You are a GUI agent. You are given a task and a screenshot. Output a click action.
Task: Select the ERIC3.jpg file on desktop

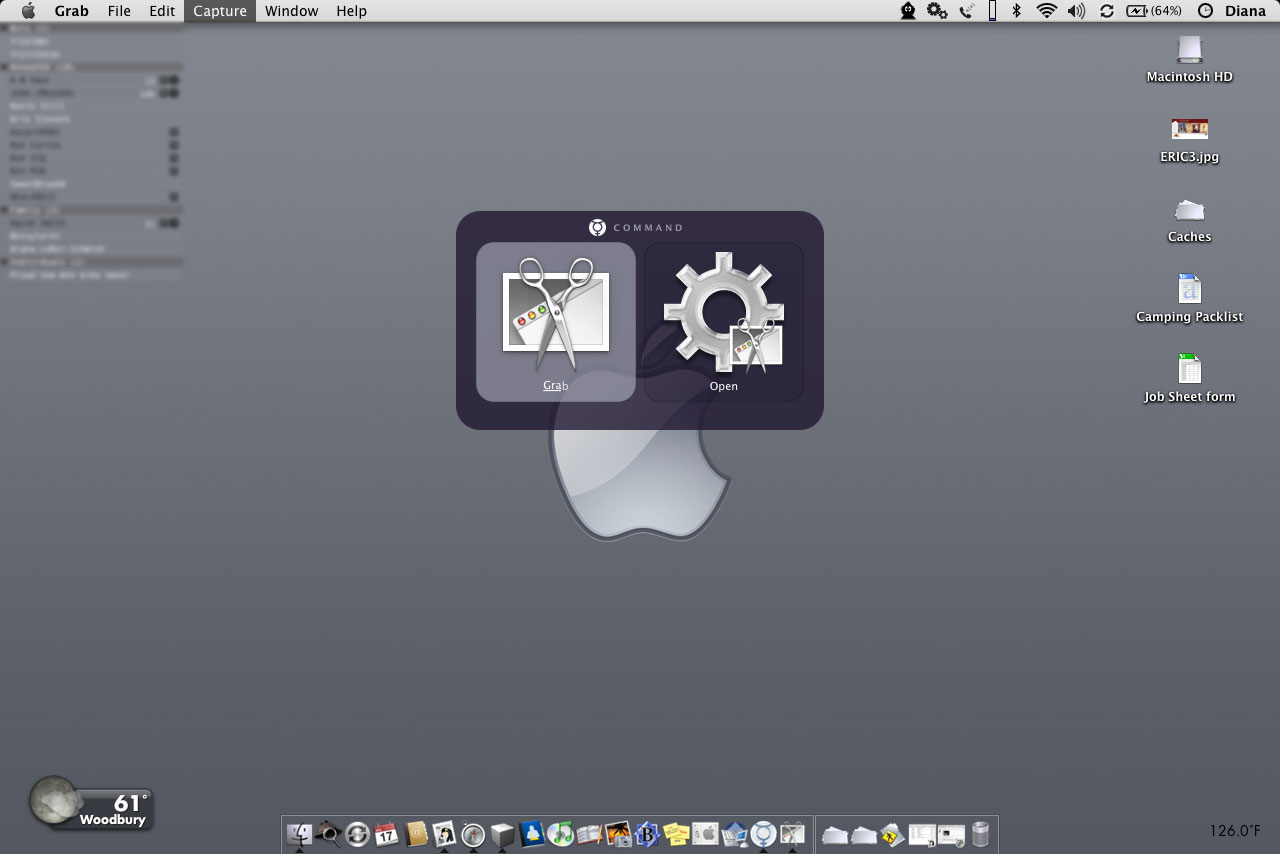point(1189,139)
